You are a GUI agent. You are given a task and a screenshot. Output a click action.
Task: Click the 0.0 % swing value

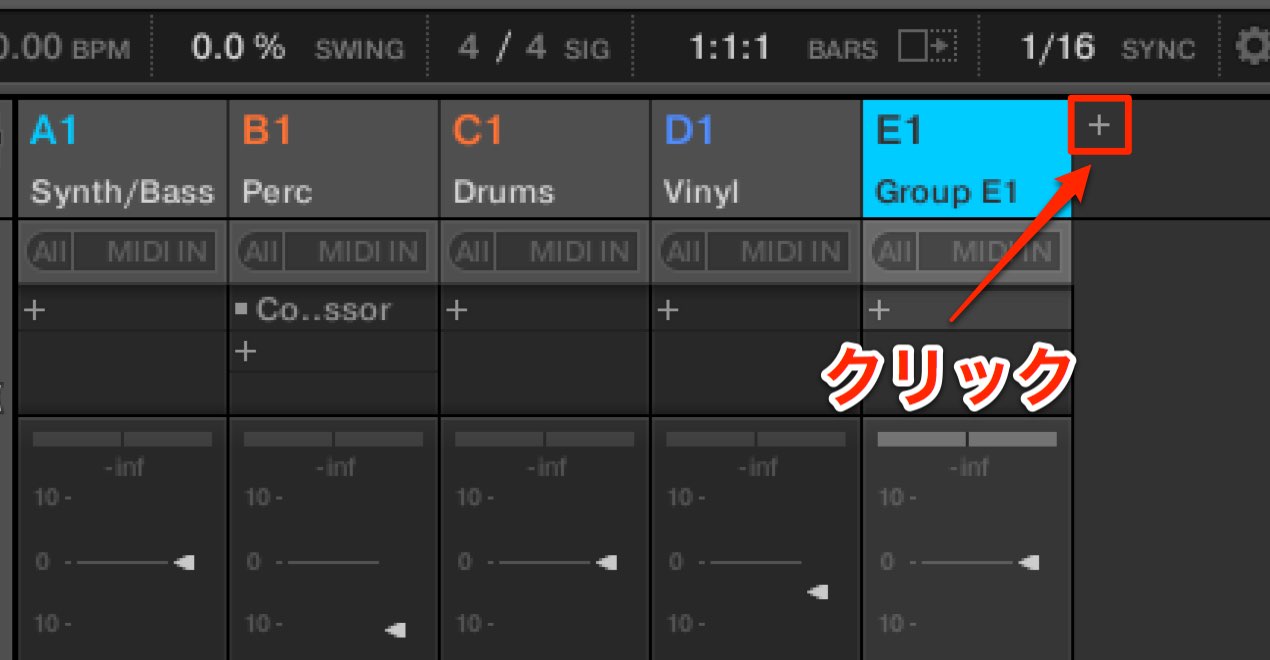point(238,47)
